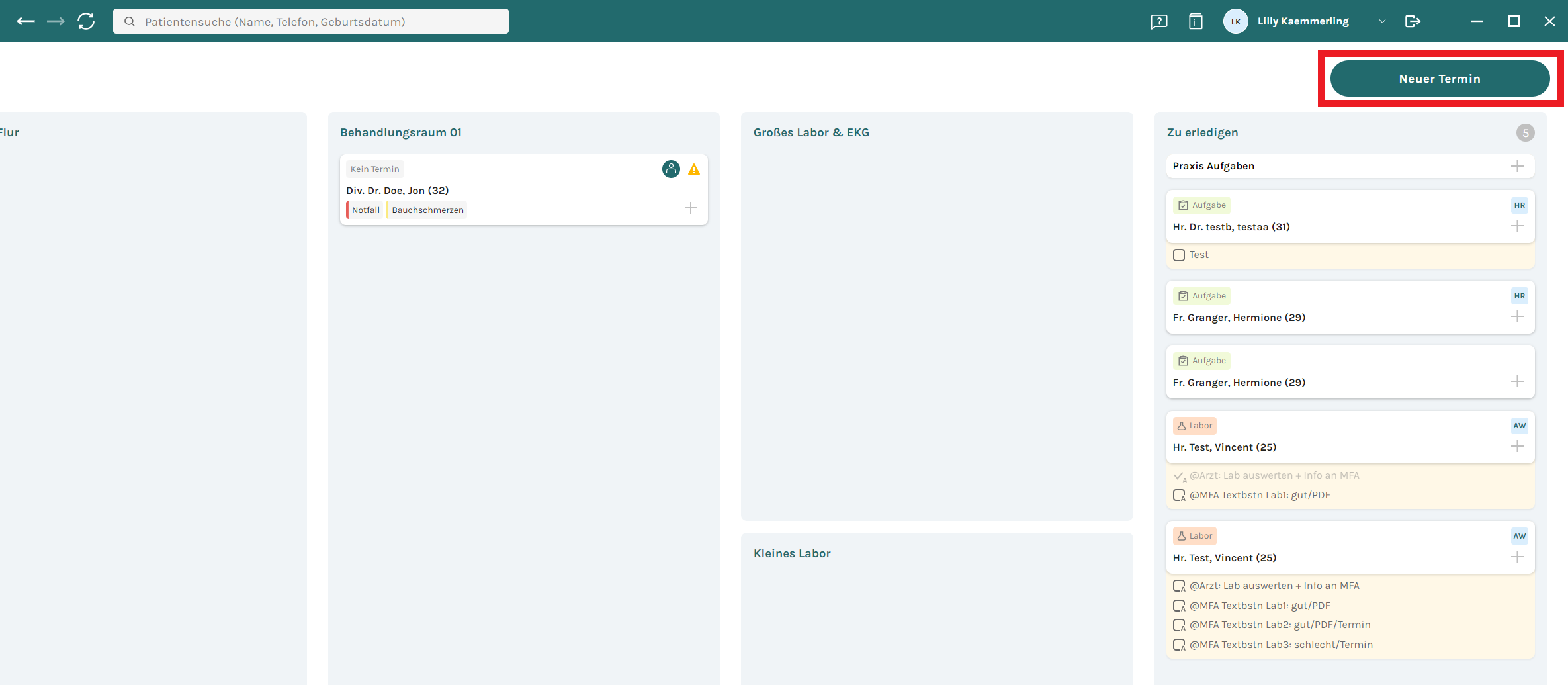The image size is (1568, 685).
Task: Click the Notfall tag
Action: [x=365, y=210]
